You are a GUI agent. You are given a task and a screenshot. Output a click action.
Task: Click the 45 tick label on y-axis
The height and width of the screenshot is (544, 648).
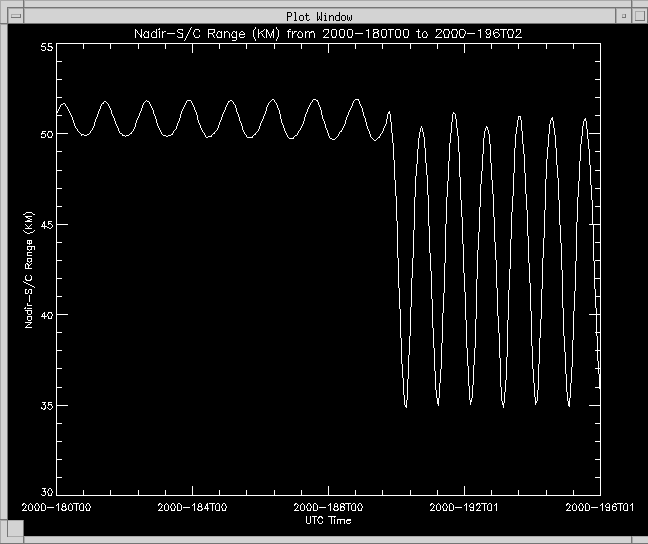[x=44, y=225]
